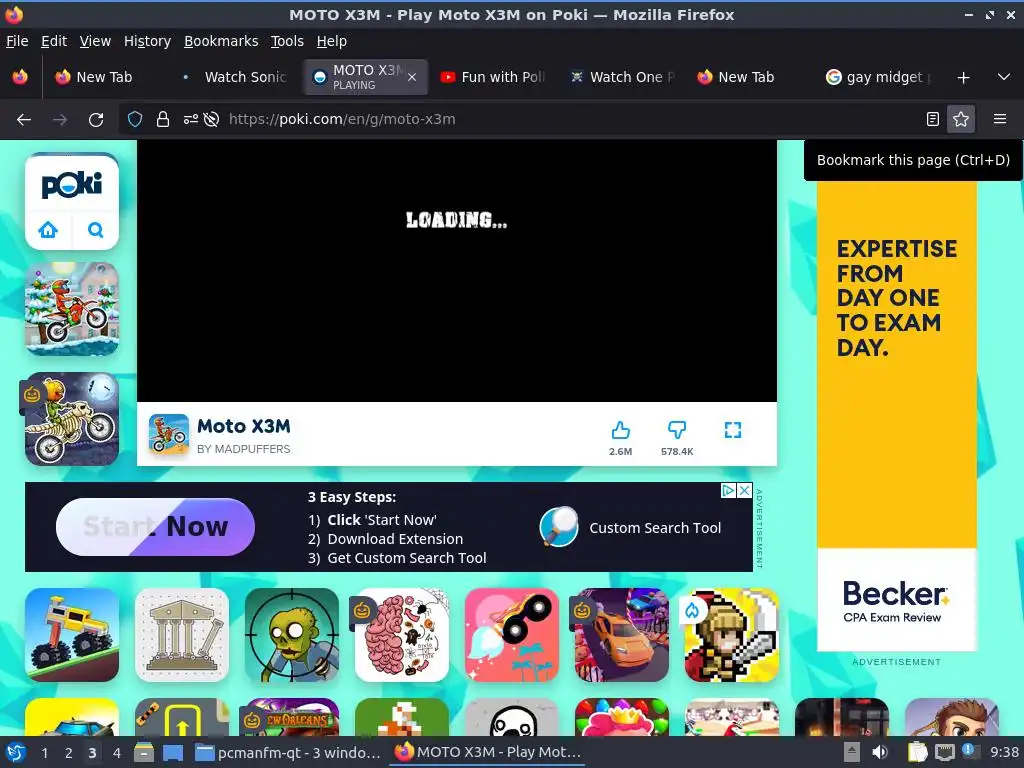Open Poki search magnifier icon

click(x=95, y=230)
